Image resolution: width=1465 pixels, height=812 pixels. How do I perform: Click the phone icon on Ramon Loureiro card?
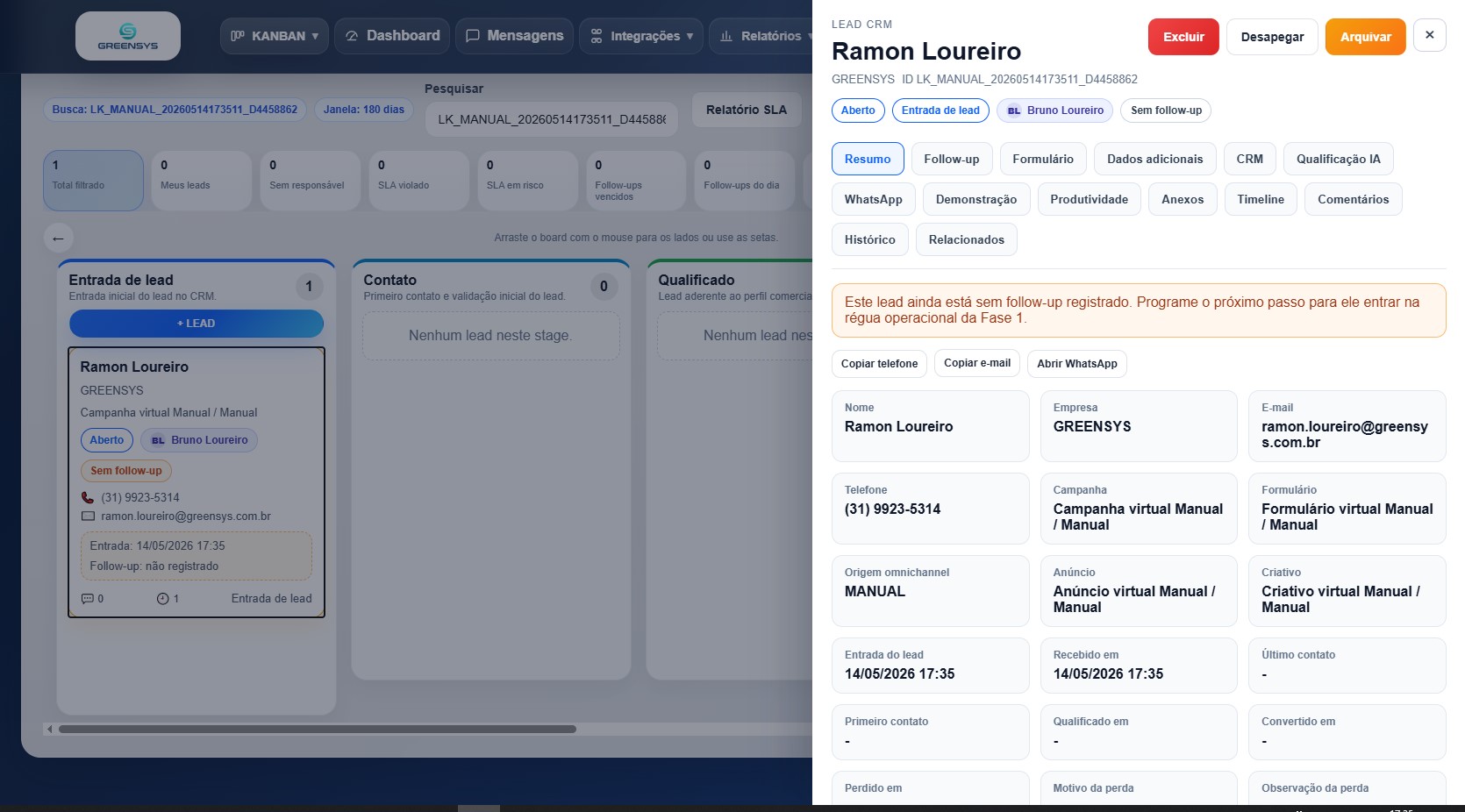click(88, 497)
